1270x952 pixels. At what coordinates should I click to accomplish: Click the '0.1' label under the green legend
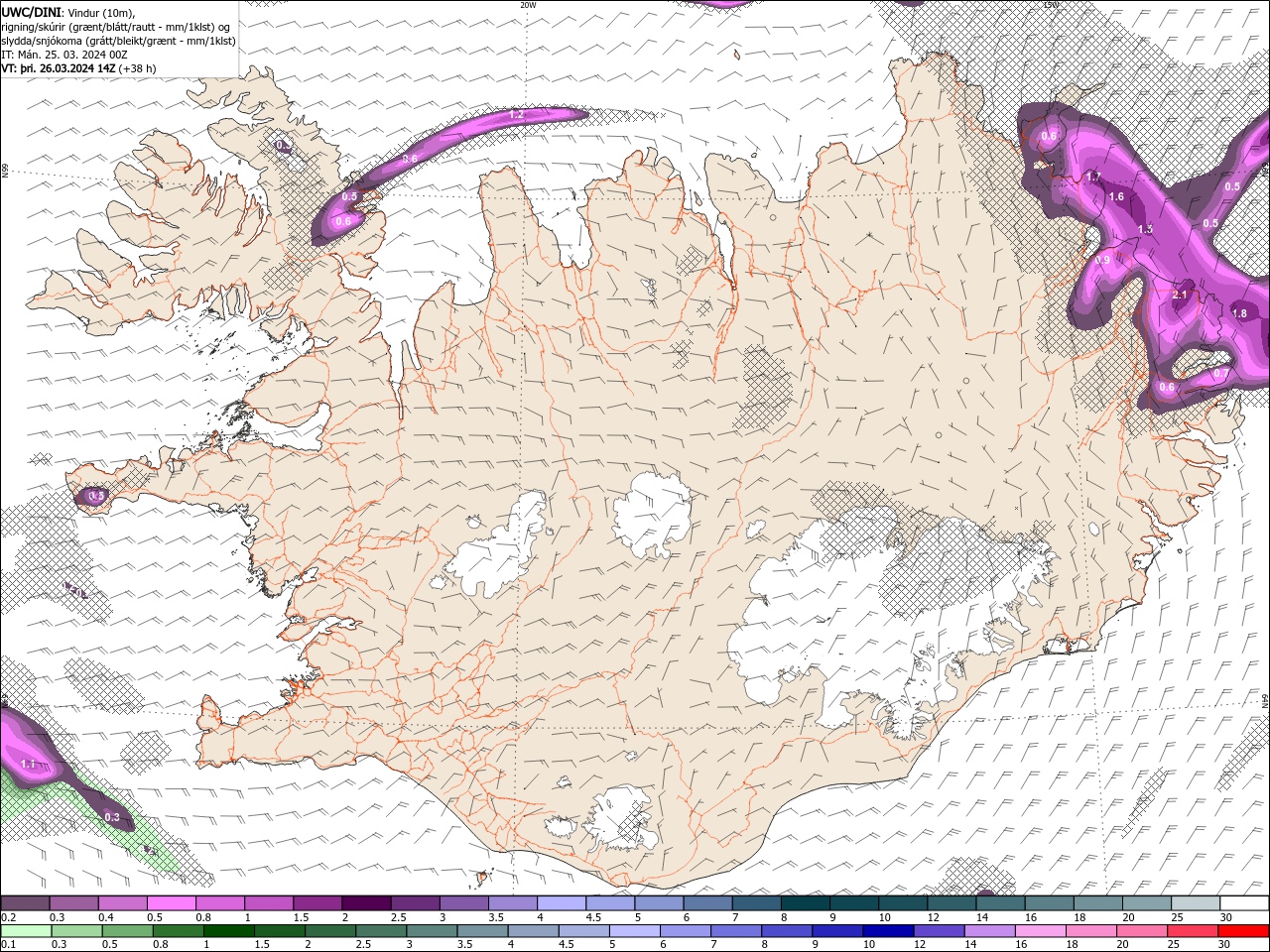(x=9, y=945)
